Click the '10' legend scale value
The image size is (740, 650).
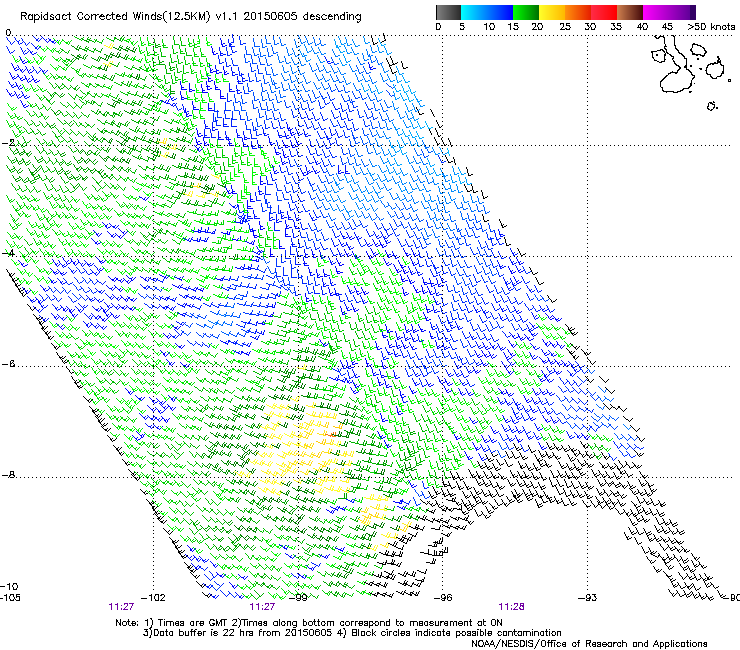point(489,26)
